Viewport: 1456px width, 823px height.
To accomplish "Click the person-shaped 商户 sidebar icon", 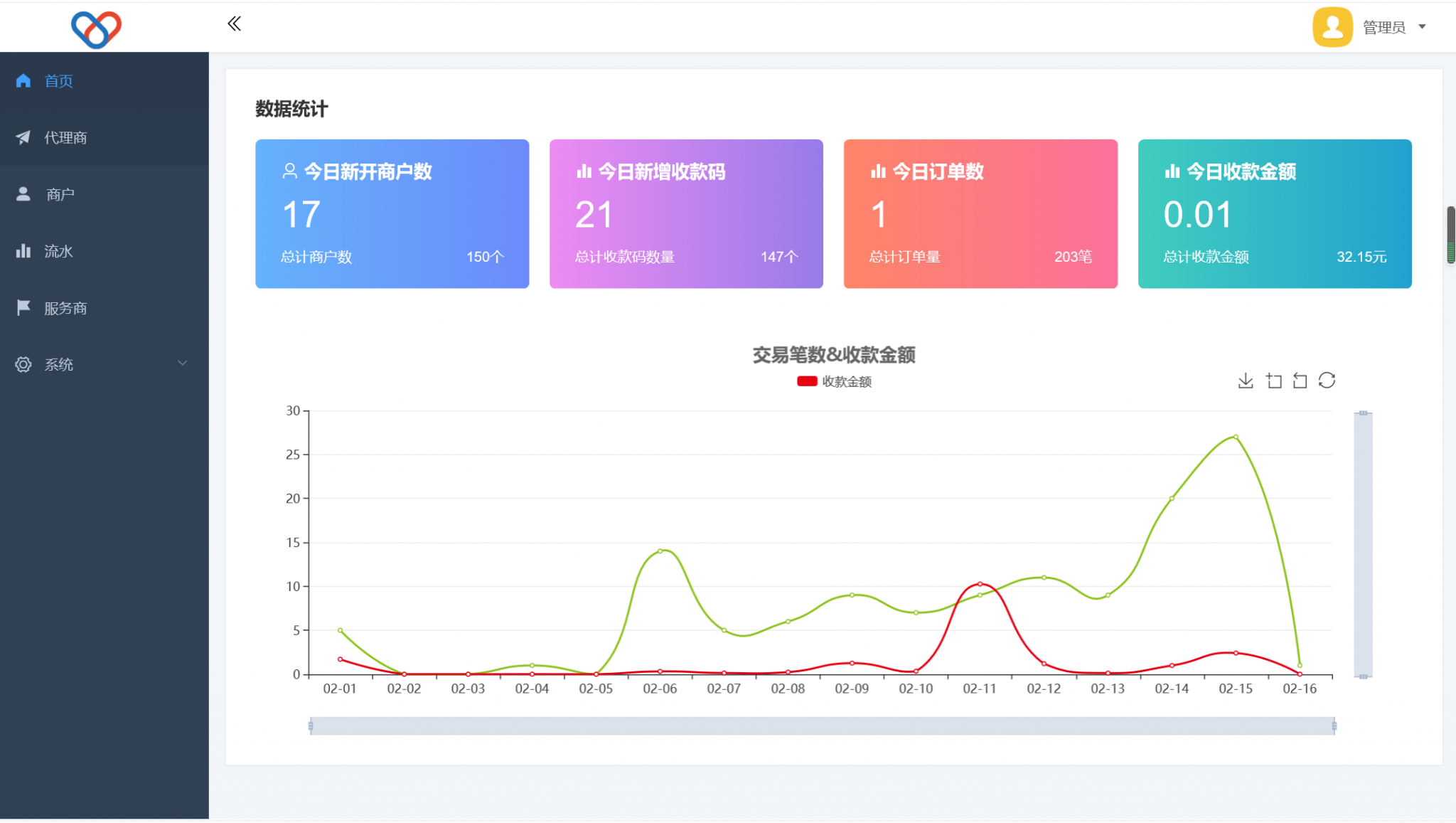I will tap(23, 193).
